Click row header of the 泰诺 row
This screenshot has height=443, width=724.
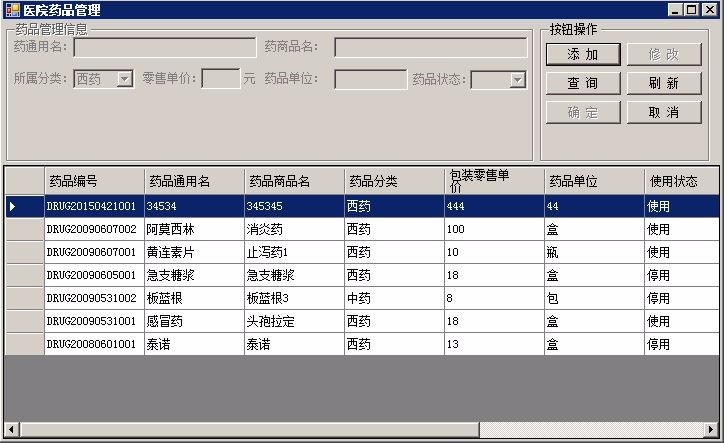point(25,344)
